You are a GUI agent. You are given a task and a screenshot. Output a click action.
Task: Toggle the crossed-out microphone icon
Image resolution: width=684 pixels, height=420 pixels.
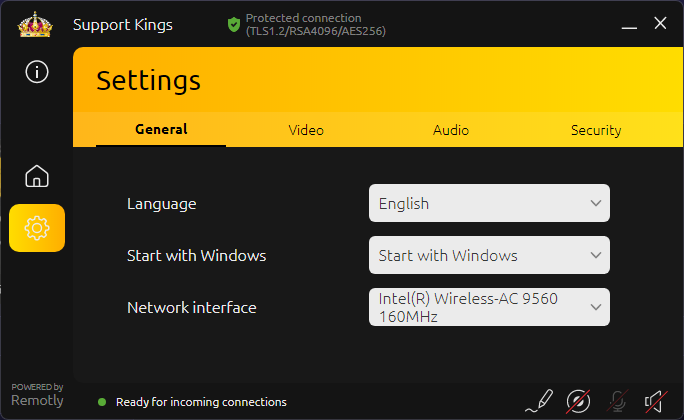(x=618, y=402)
